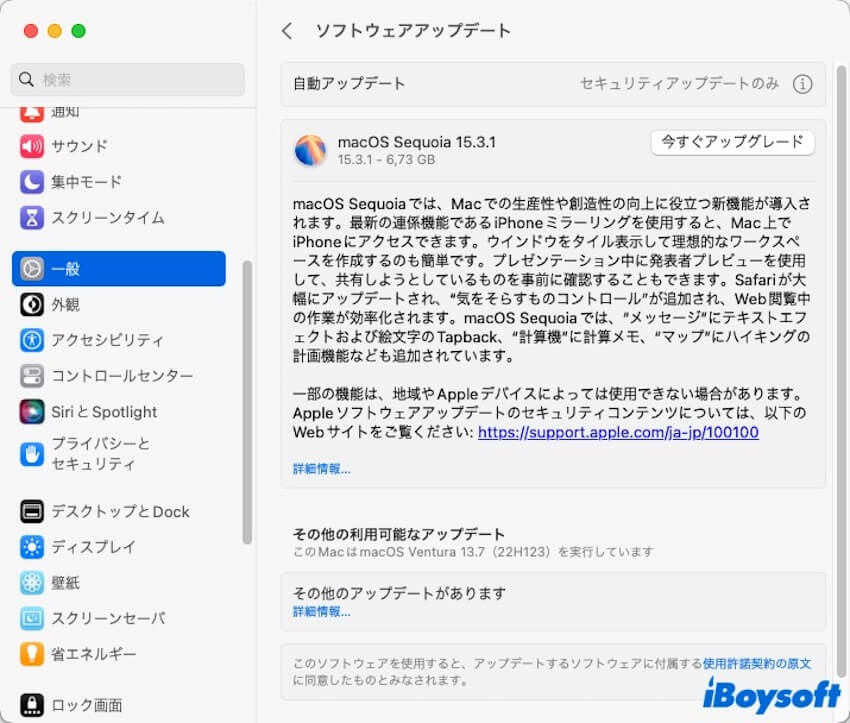Click the 15.3.1 - 6,73 GB size text
Image resolution: width=850 pixels, height=723 pixels.
[386, 160]
